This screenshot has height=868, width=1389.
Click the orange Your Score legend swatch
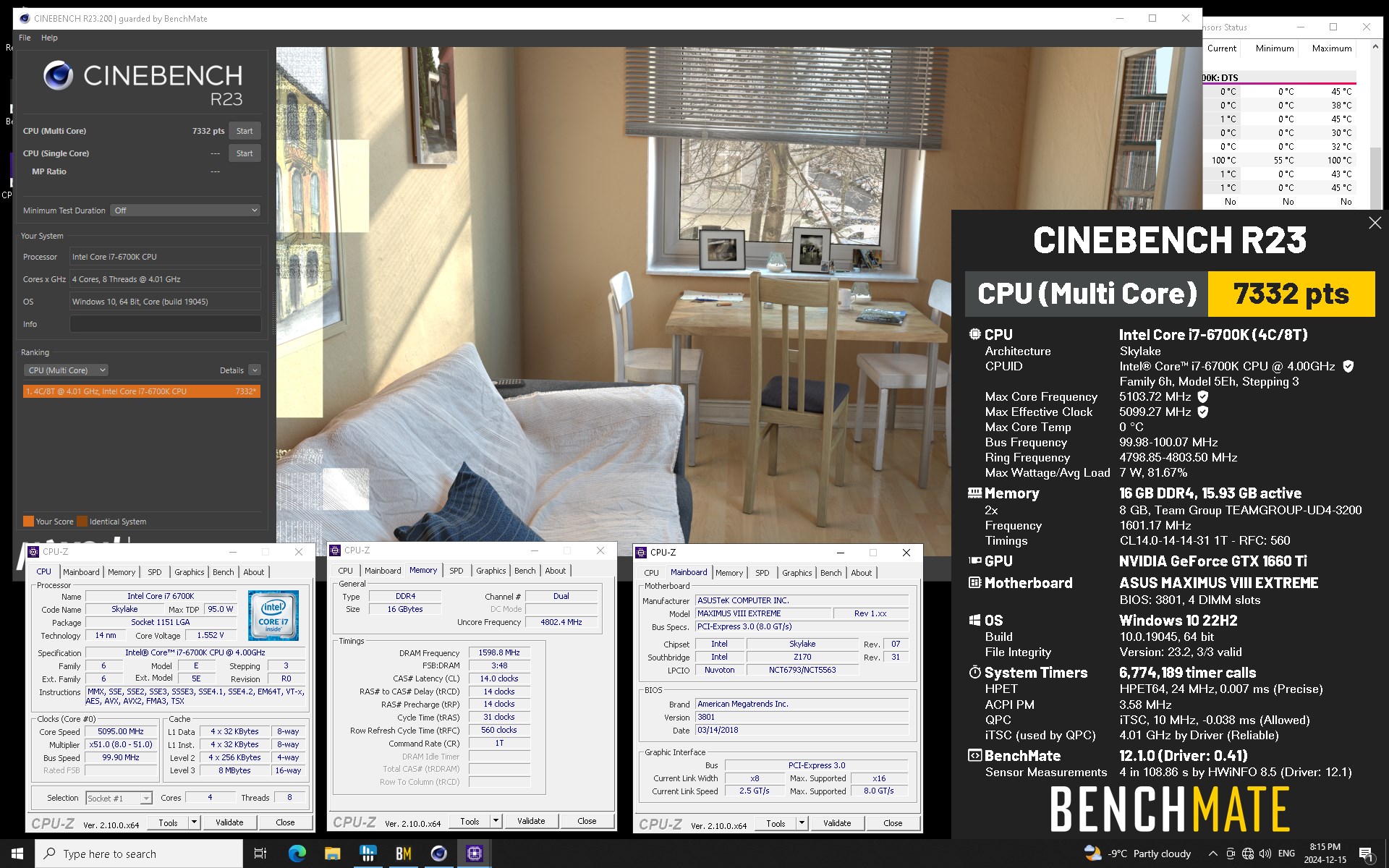(28, 522)
